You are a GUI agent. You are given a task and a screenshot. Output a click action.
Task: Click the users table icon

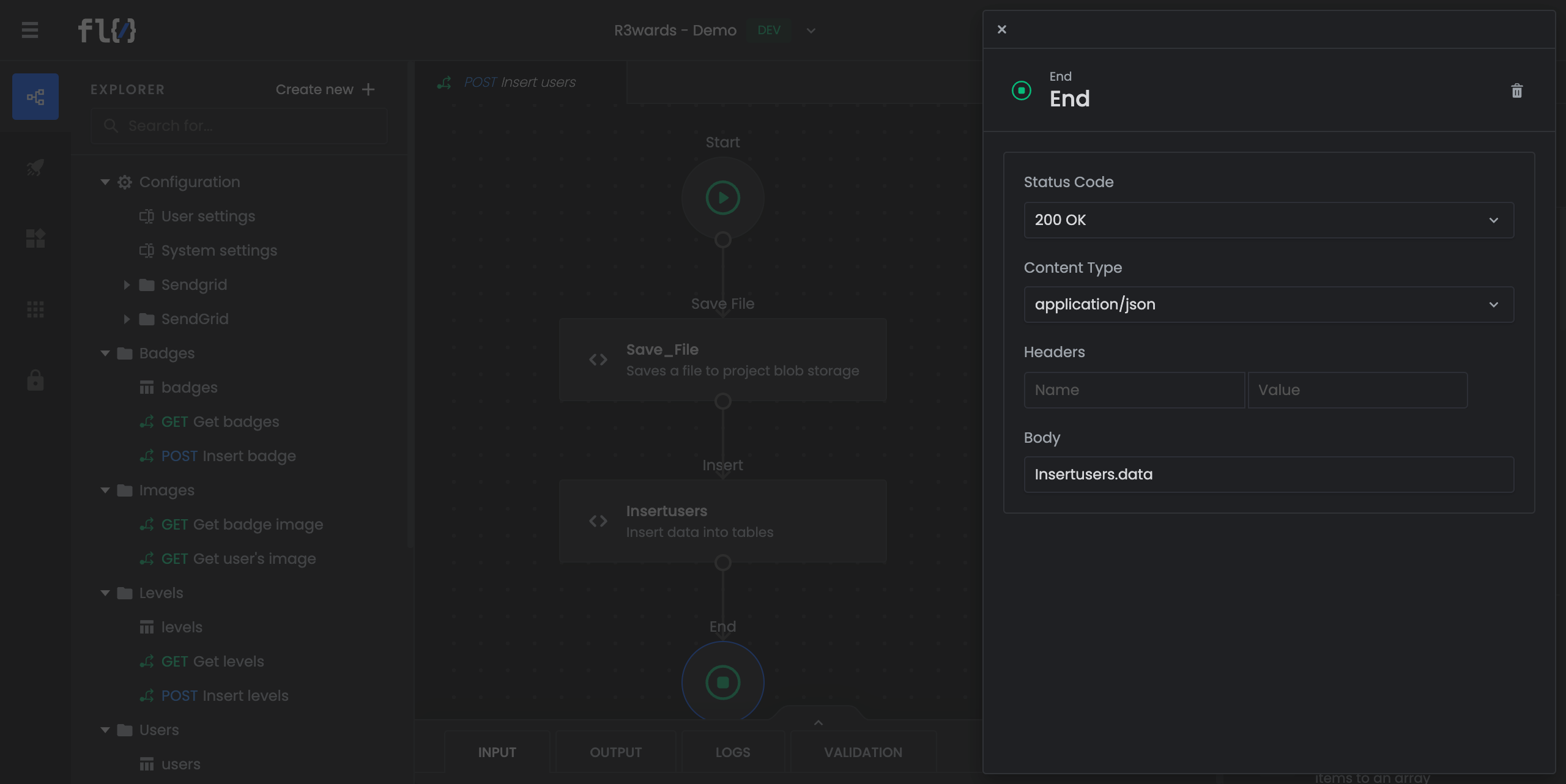(x=147, y=764)
